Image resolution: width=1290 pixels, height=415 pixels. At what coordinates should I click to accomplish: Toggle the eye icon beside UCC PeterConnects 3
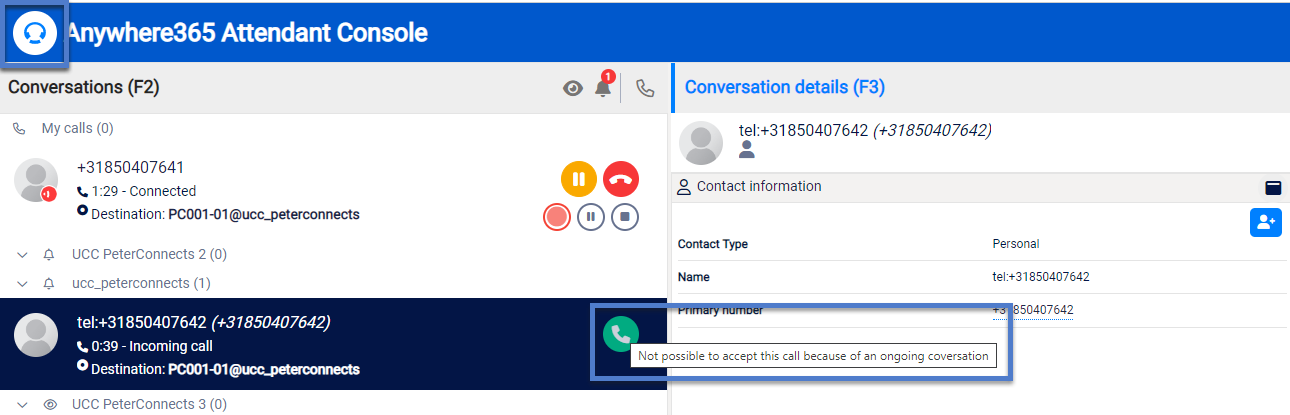coord(49,405)
